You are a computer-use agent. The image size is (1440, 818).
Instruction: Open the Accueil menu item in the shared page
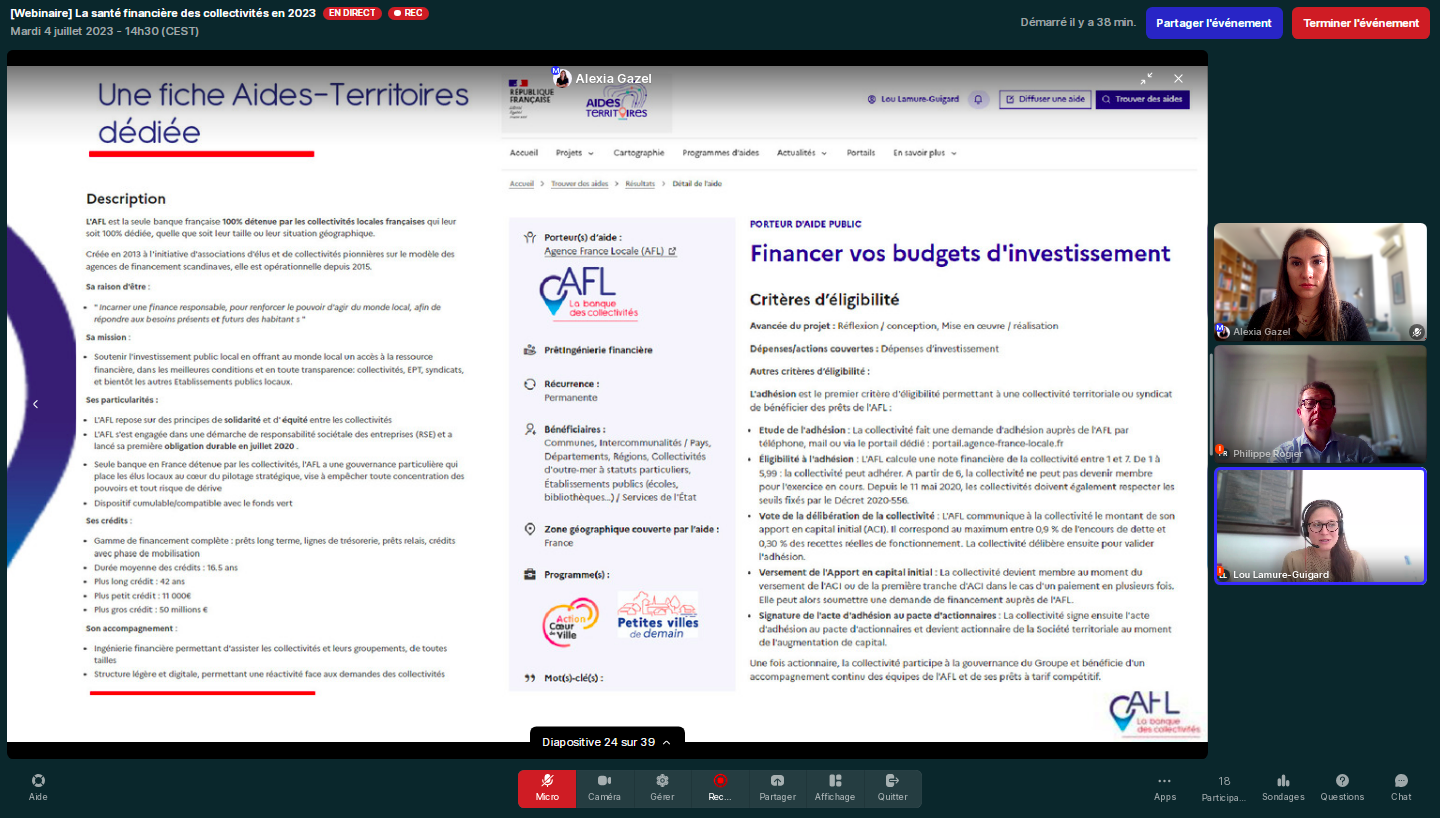click(524, 153)
